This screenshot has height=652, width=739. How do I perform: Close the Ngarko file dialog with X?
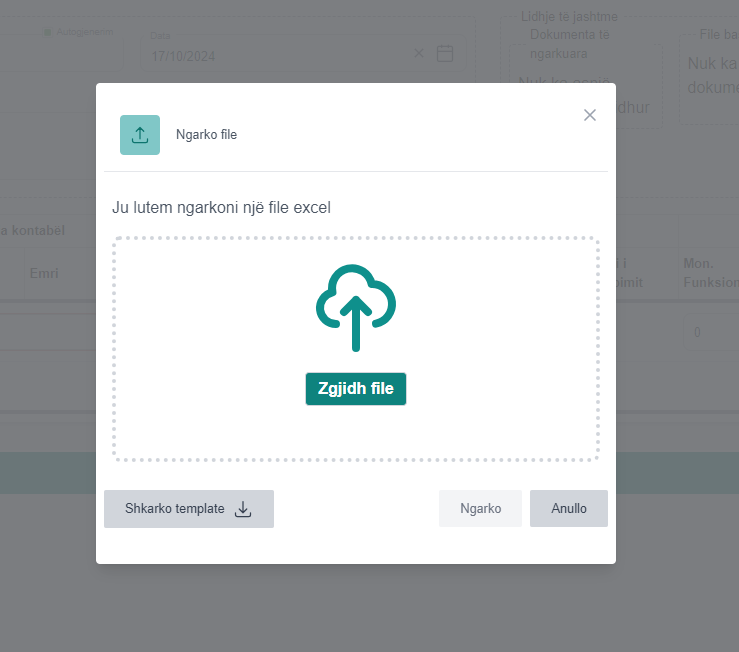pos(590,115)
